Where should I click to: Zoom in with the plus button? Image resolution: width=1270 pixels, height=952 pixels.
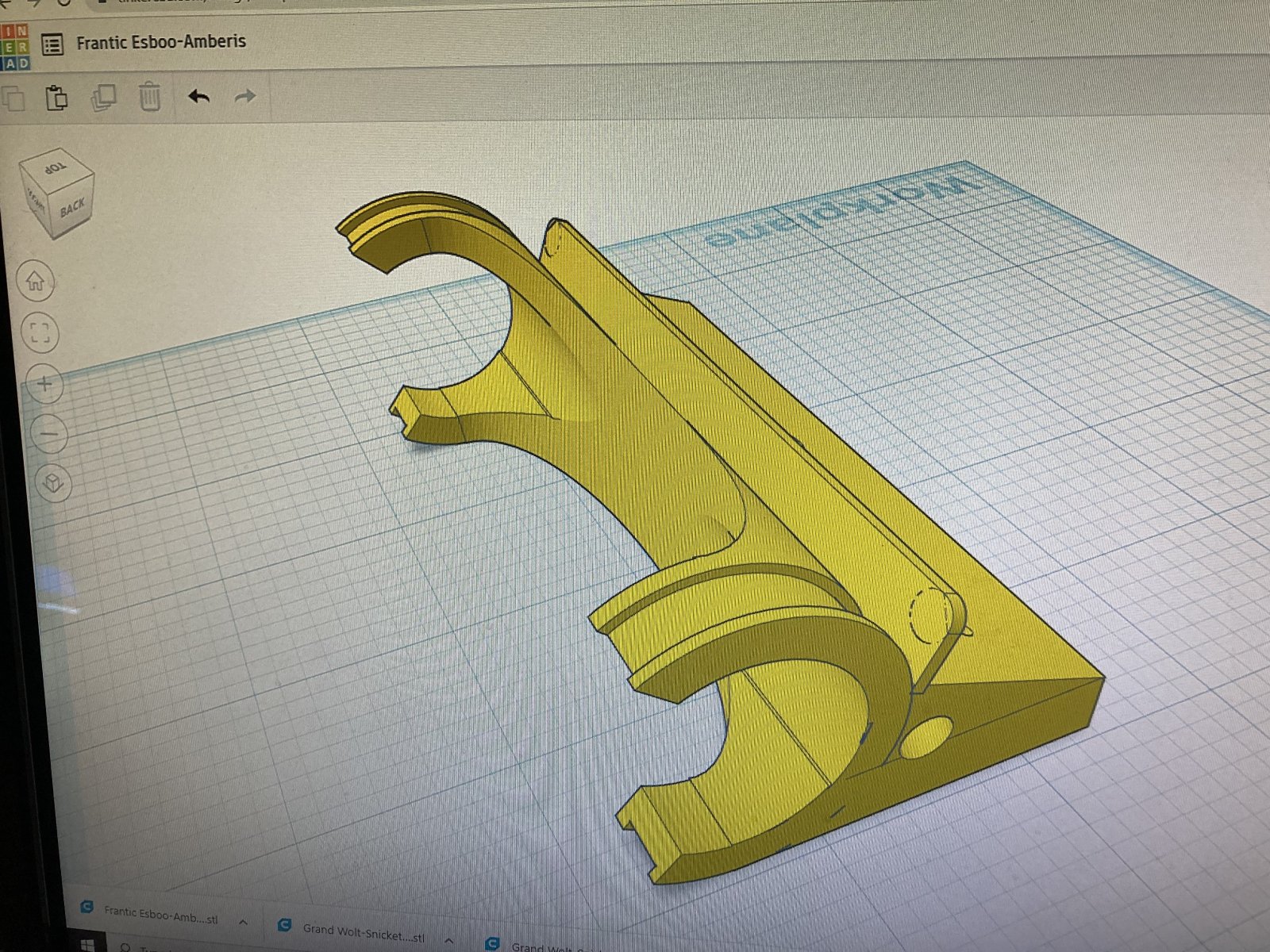point(44,384)
